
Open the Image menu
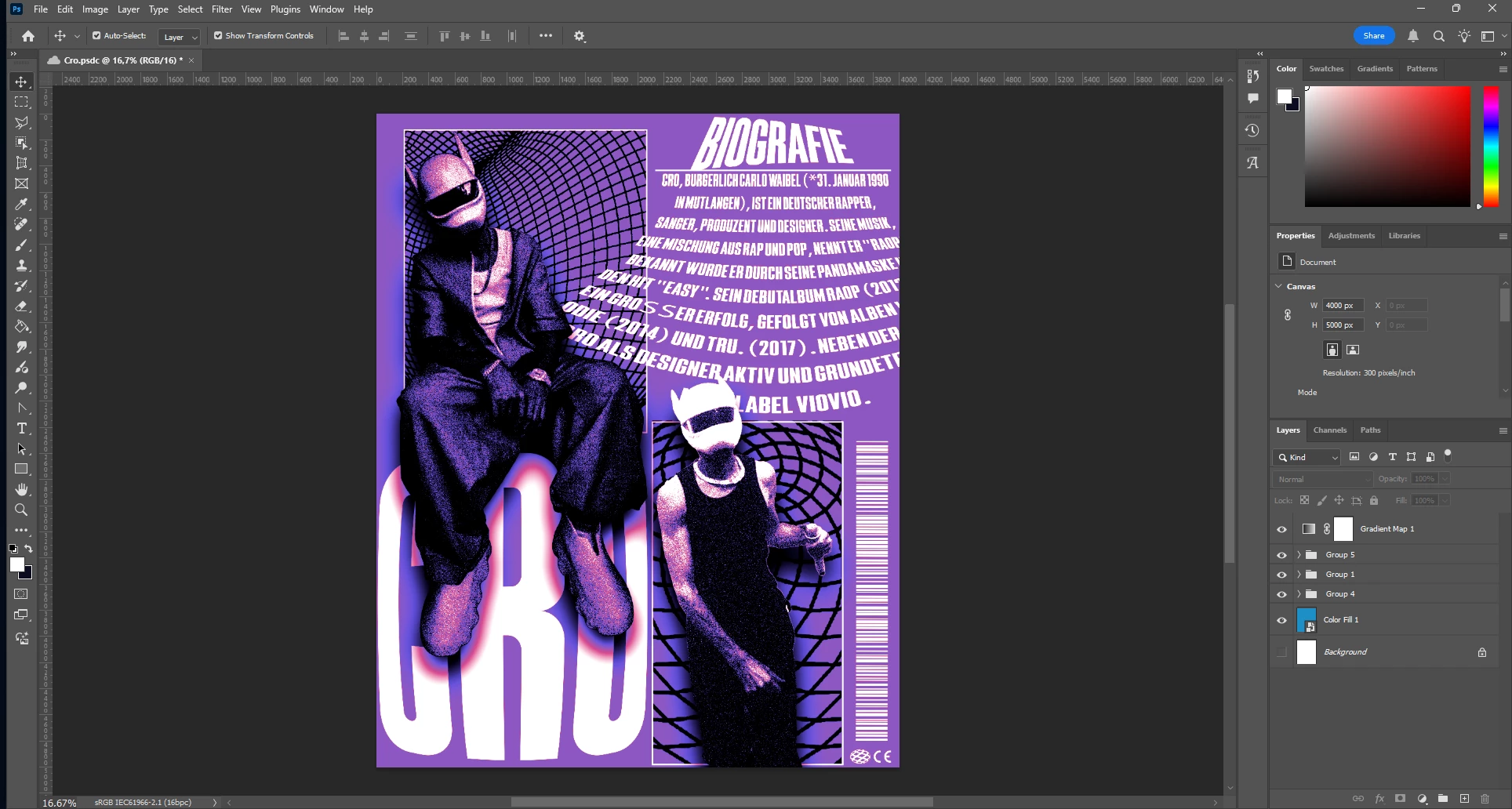pyautogui.click(x=95, y=9)
